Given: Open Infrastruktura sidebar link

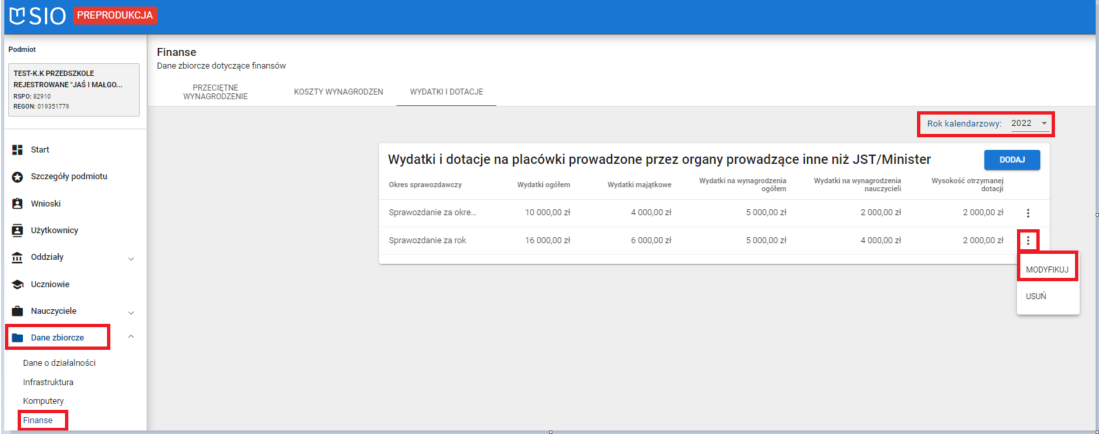Looking at the screenshot, I should point(48,382).
